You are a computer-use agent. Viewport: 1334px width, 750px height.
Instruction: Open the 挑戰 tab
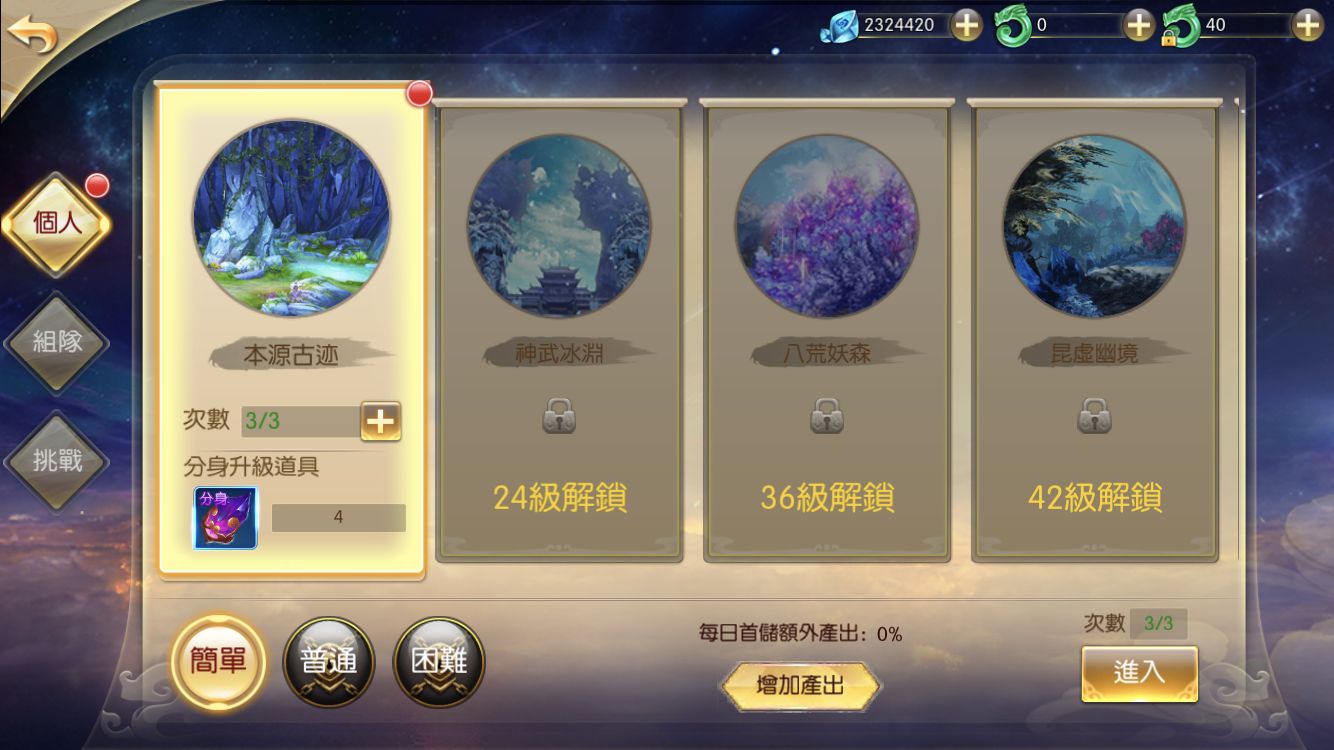coord(57,461)
